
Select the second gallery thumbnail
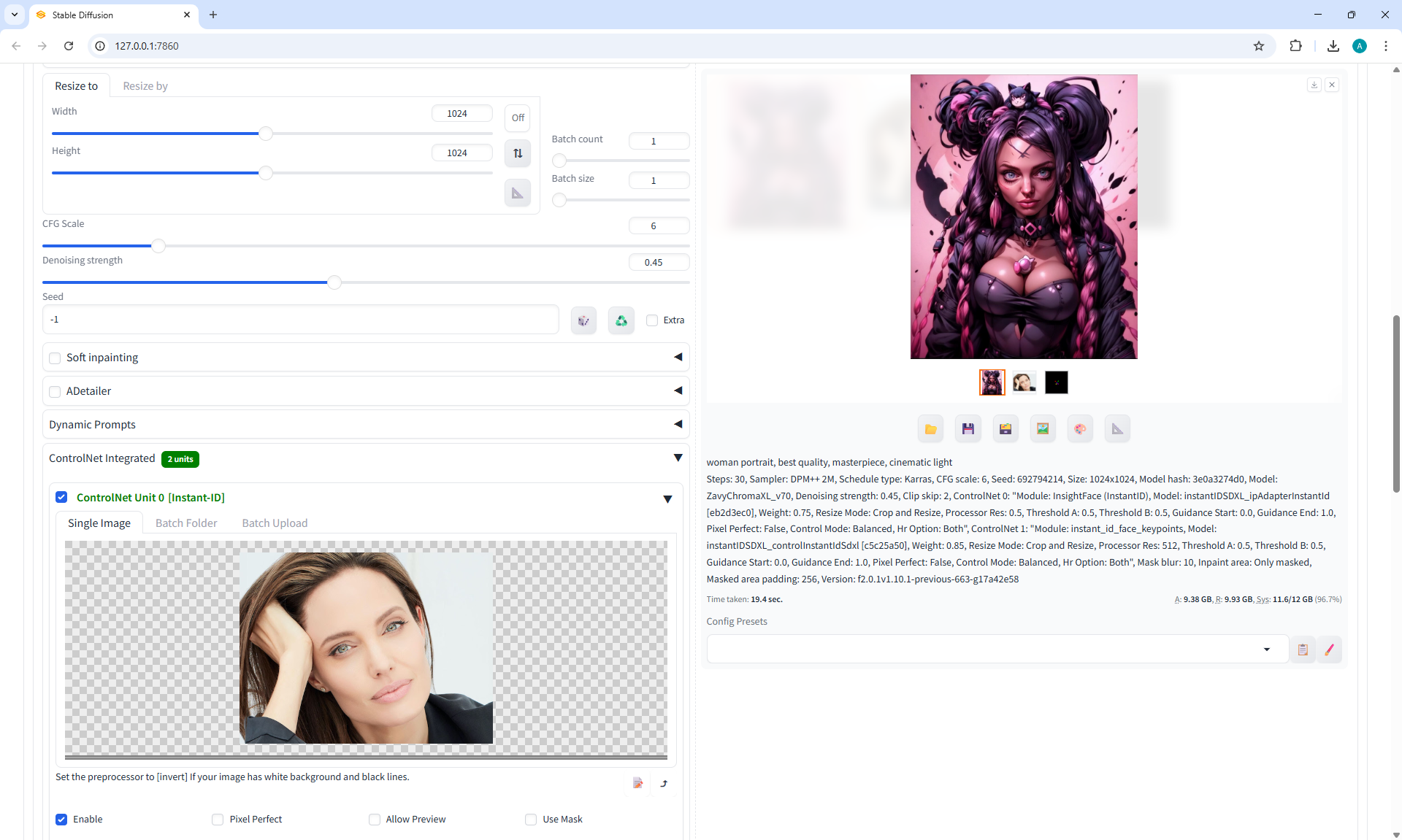(1024, 382)
